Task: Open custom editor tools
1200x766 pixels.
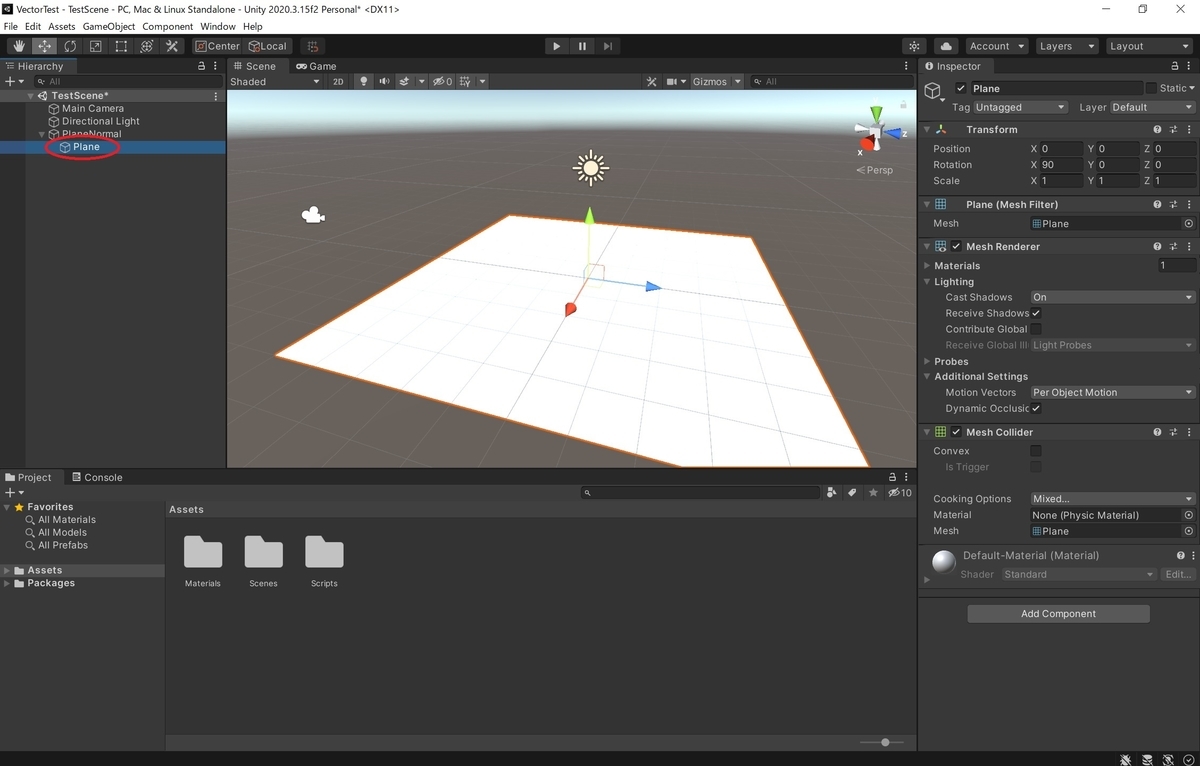Action: point(172,46)
